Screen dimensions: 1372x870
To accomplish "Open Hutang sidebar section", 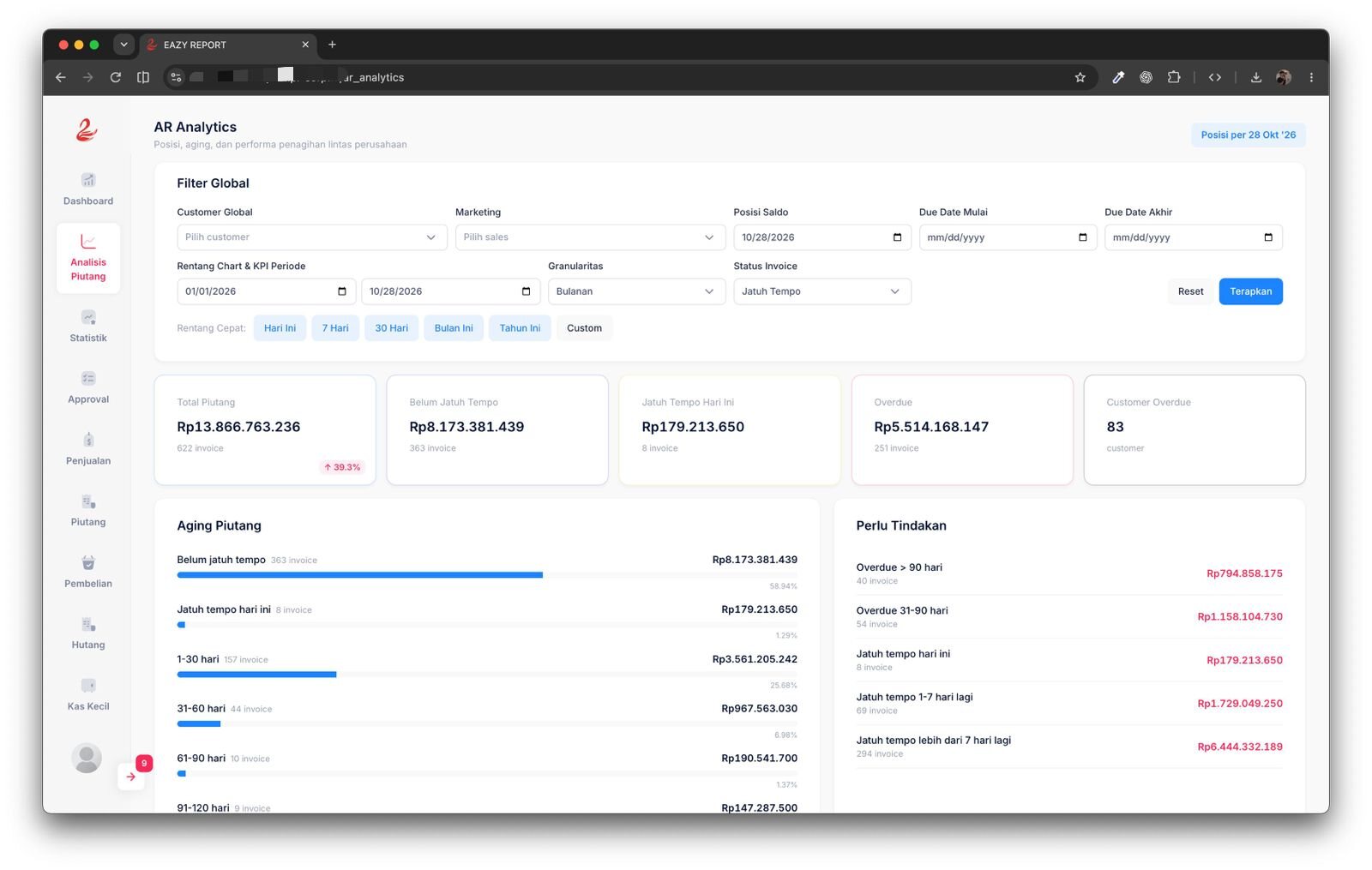I will 88,633.
